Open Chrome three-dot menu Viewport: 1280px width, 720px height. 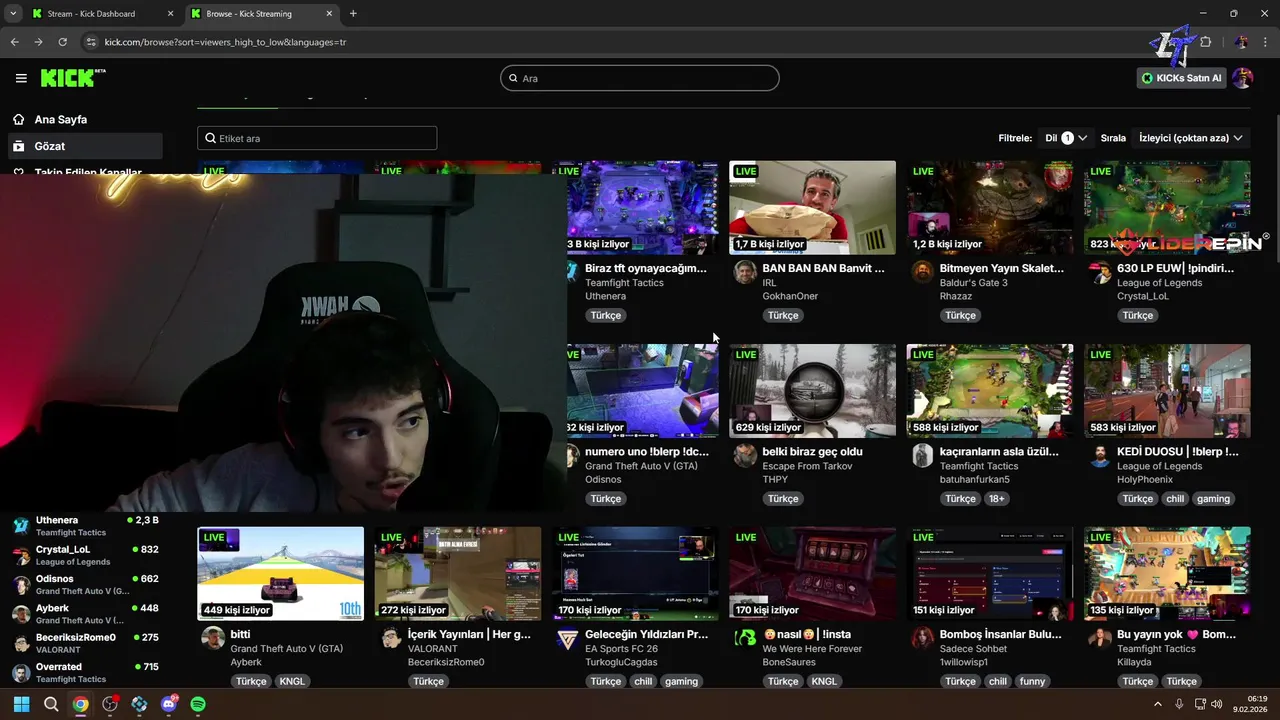coord(1264,42)
